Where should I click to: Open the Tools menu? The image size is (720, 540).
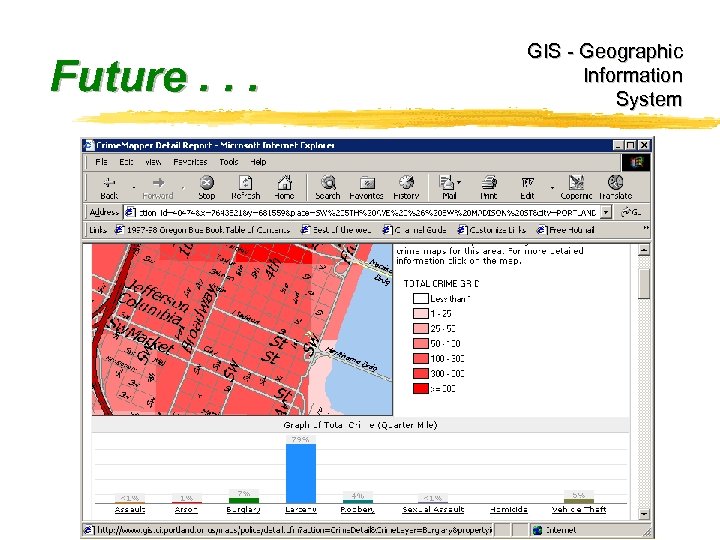pyautogui.click(x=229, y=162)
